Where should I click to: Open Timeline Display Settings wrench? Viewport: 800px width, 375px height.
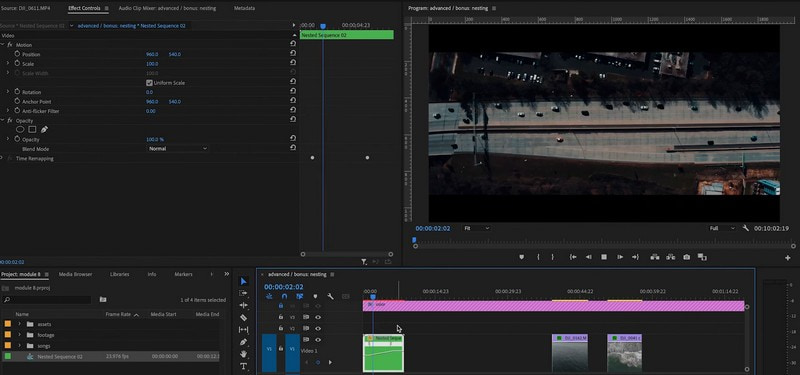tap(330, 296)
